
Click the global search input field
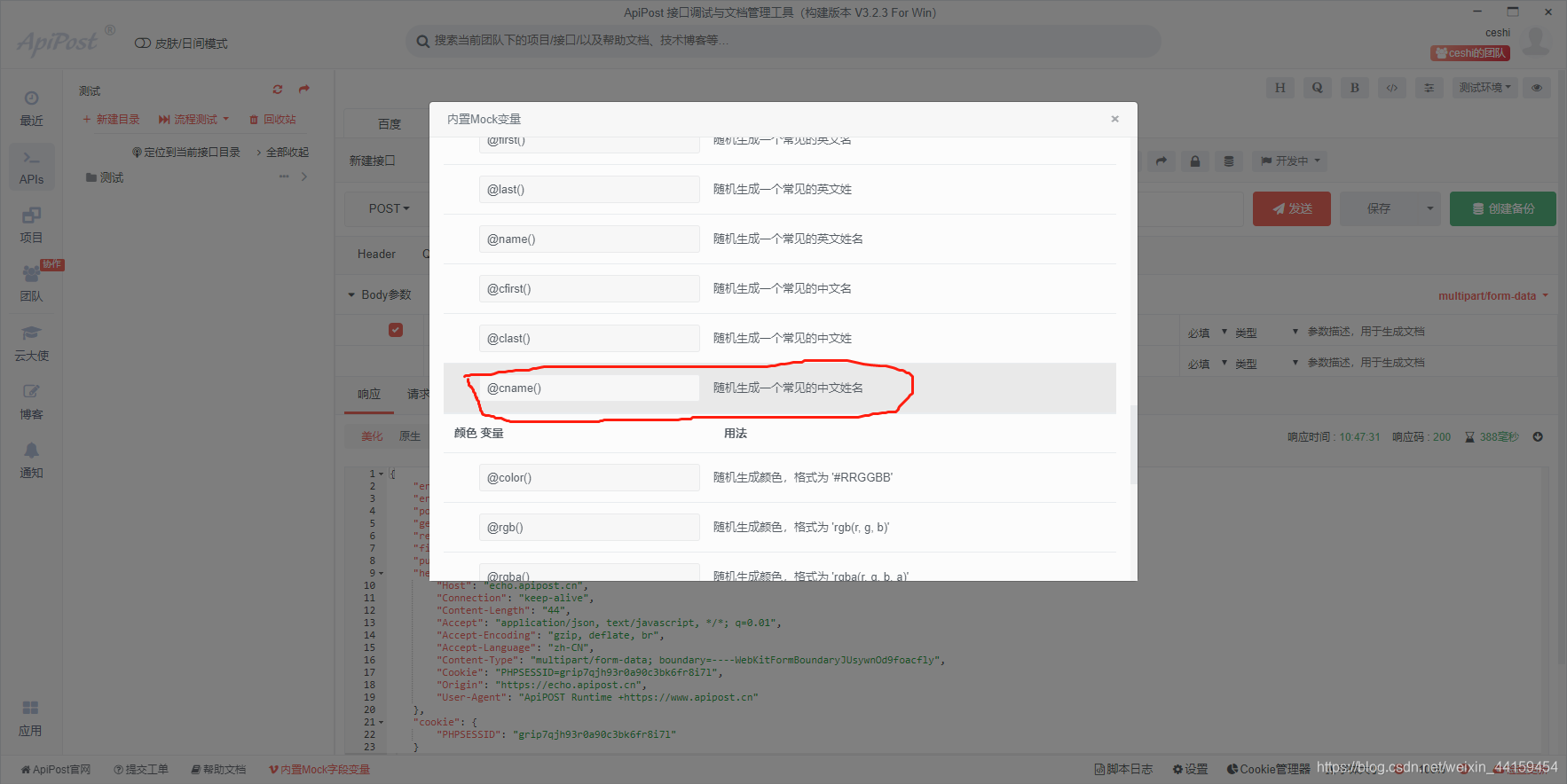783,41
